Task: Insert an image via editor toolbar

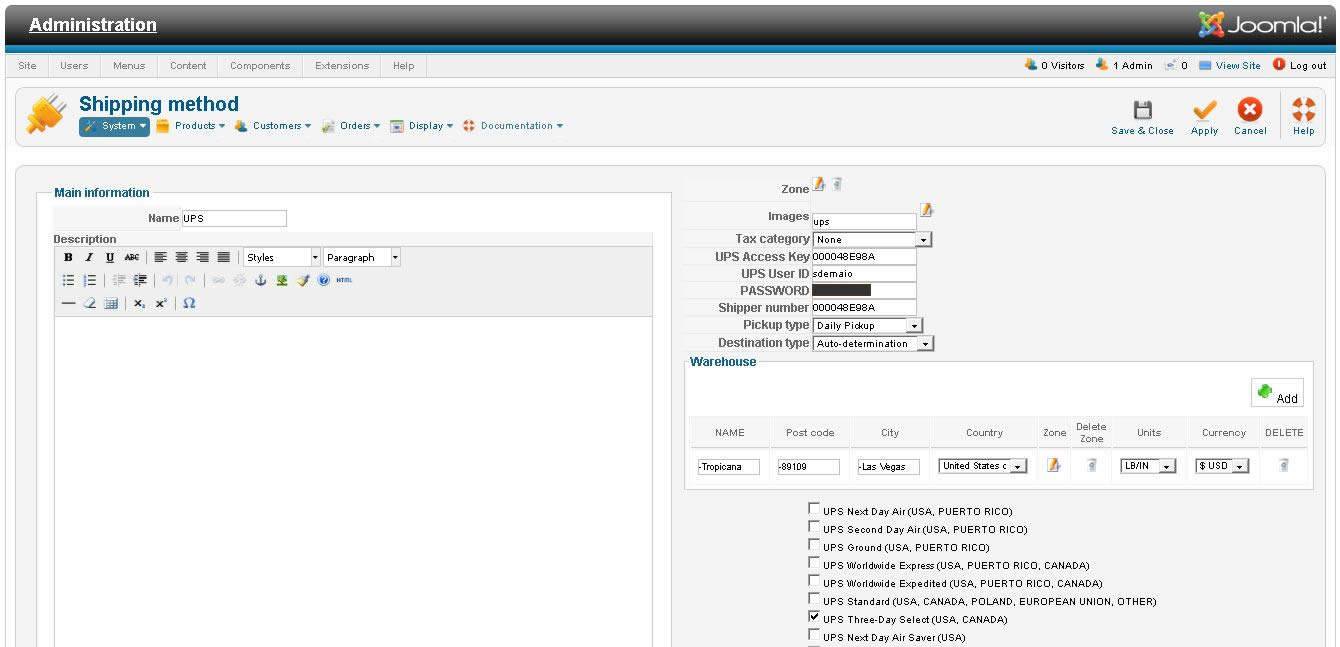Action: (282, 280)
